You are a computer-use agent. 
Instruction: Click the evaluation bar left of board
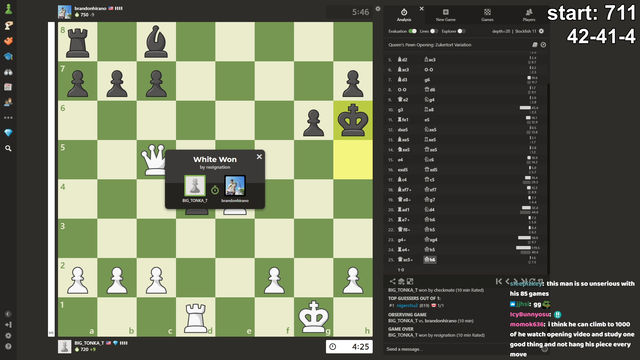(x=51, y=179)
